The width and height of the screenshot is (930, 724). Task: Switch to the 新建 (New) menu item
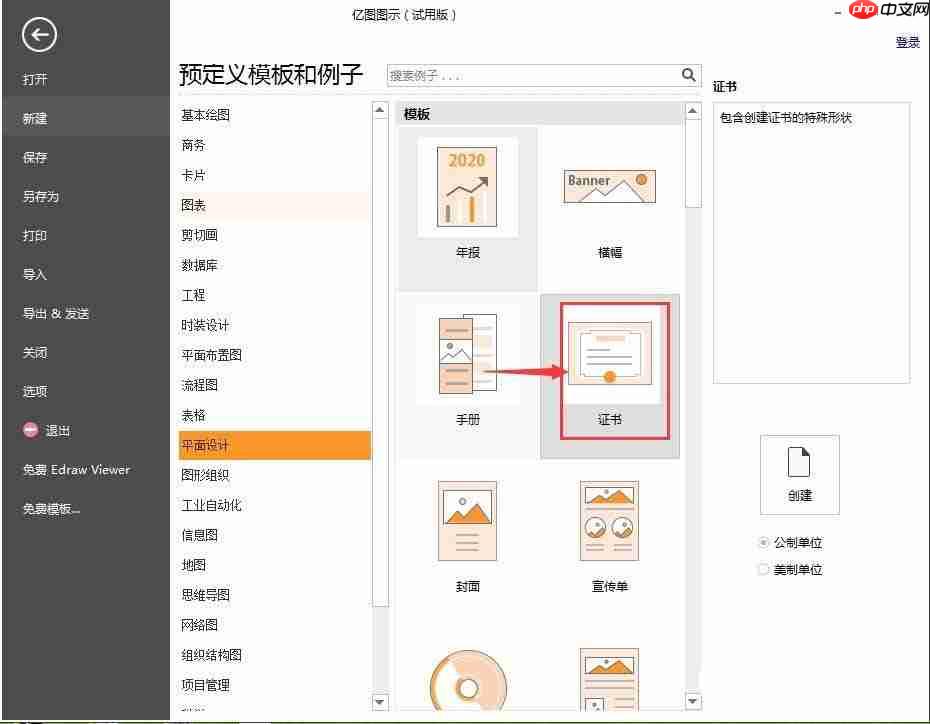pyautogui.click(x=34, y=118)
